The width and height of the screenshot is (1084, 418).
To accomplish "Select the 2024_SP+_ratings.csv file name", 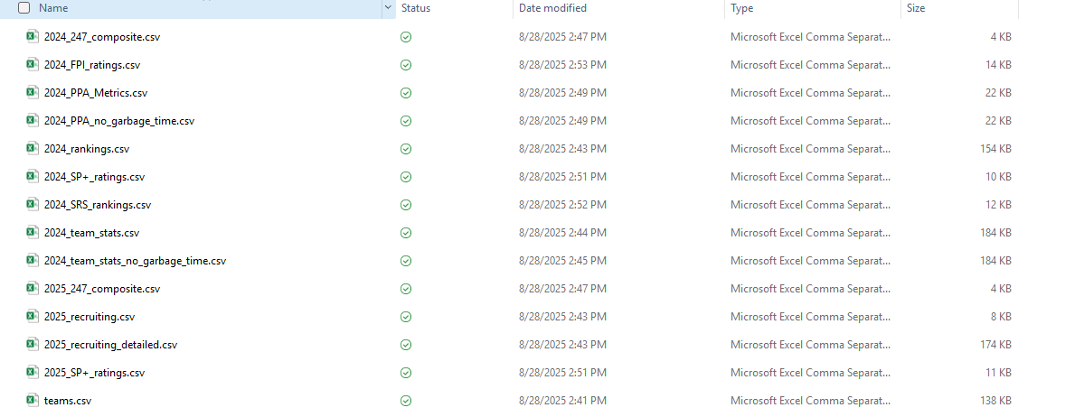I will coord(94,177).
